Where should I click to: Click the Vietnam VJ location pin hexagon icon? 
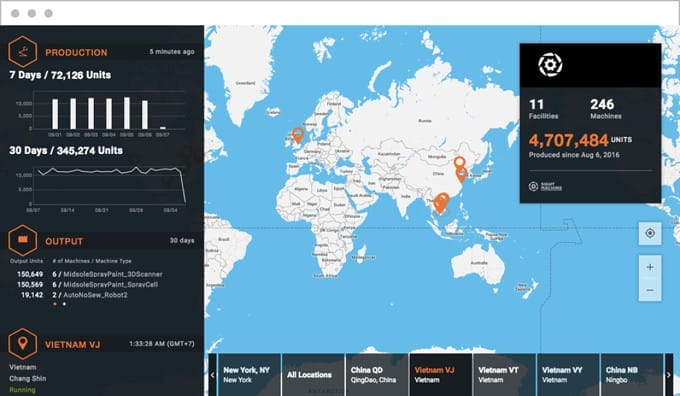point(23,344)
